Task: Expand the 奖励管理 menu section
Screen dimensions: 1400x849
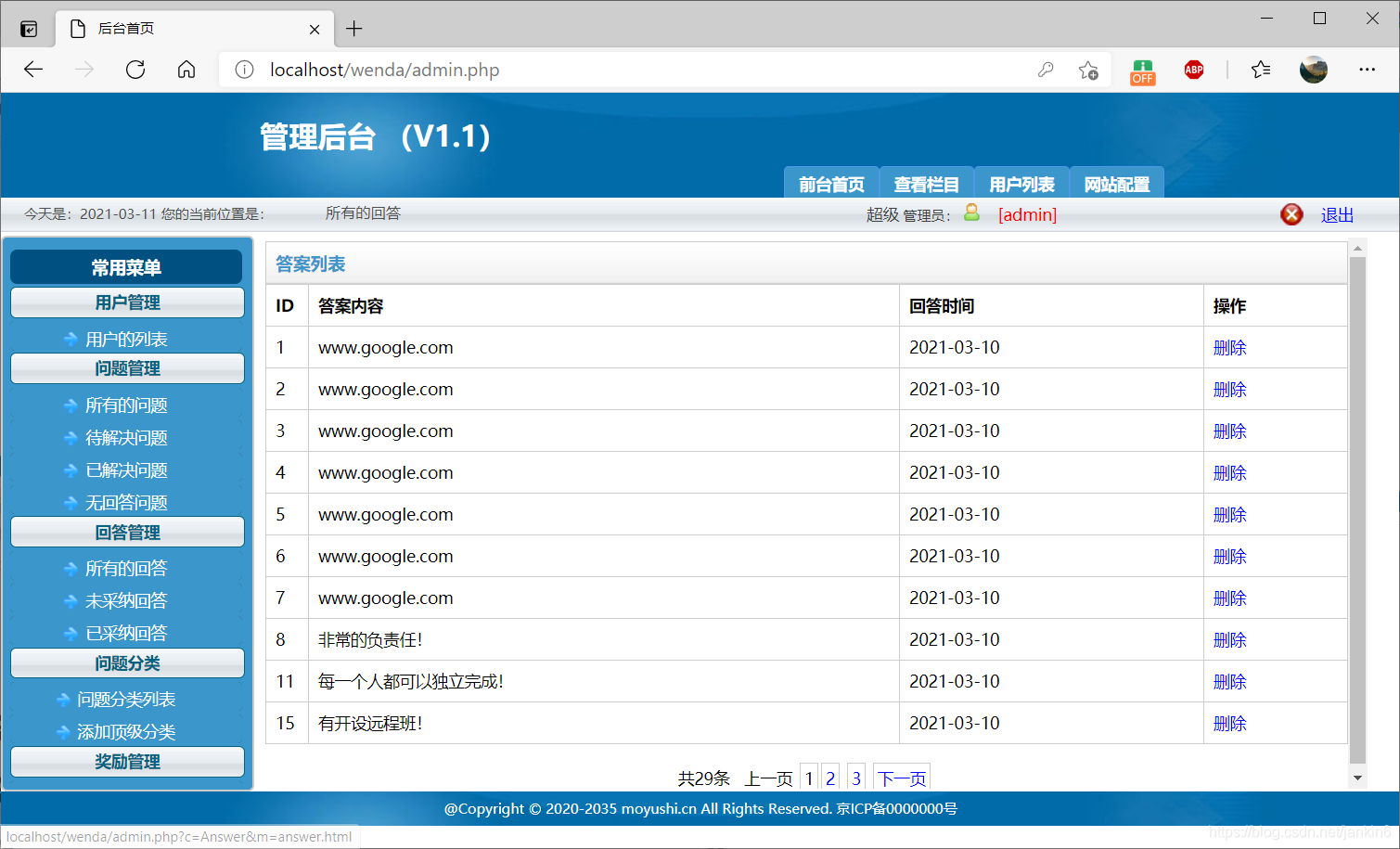Action: [127, 762]
